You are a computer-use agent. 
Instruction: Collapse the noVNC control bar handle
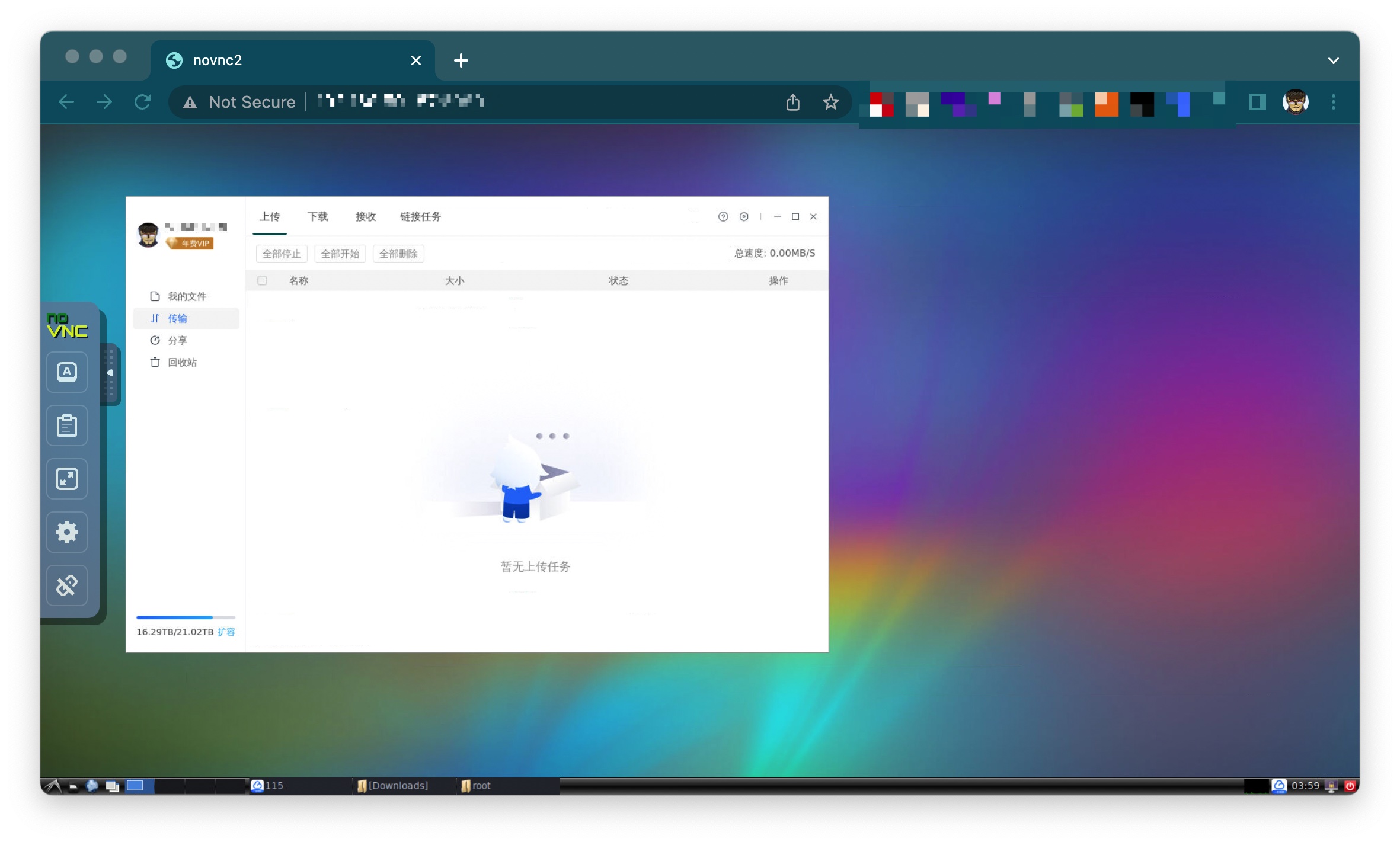click(x=110, y=373)
